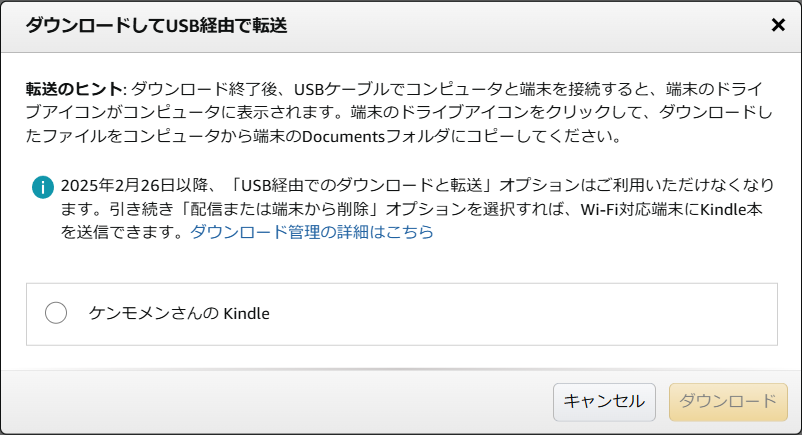Click the キャンセル button
This screenshot has height=435, width=802.
click(x=604, y=402)
